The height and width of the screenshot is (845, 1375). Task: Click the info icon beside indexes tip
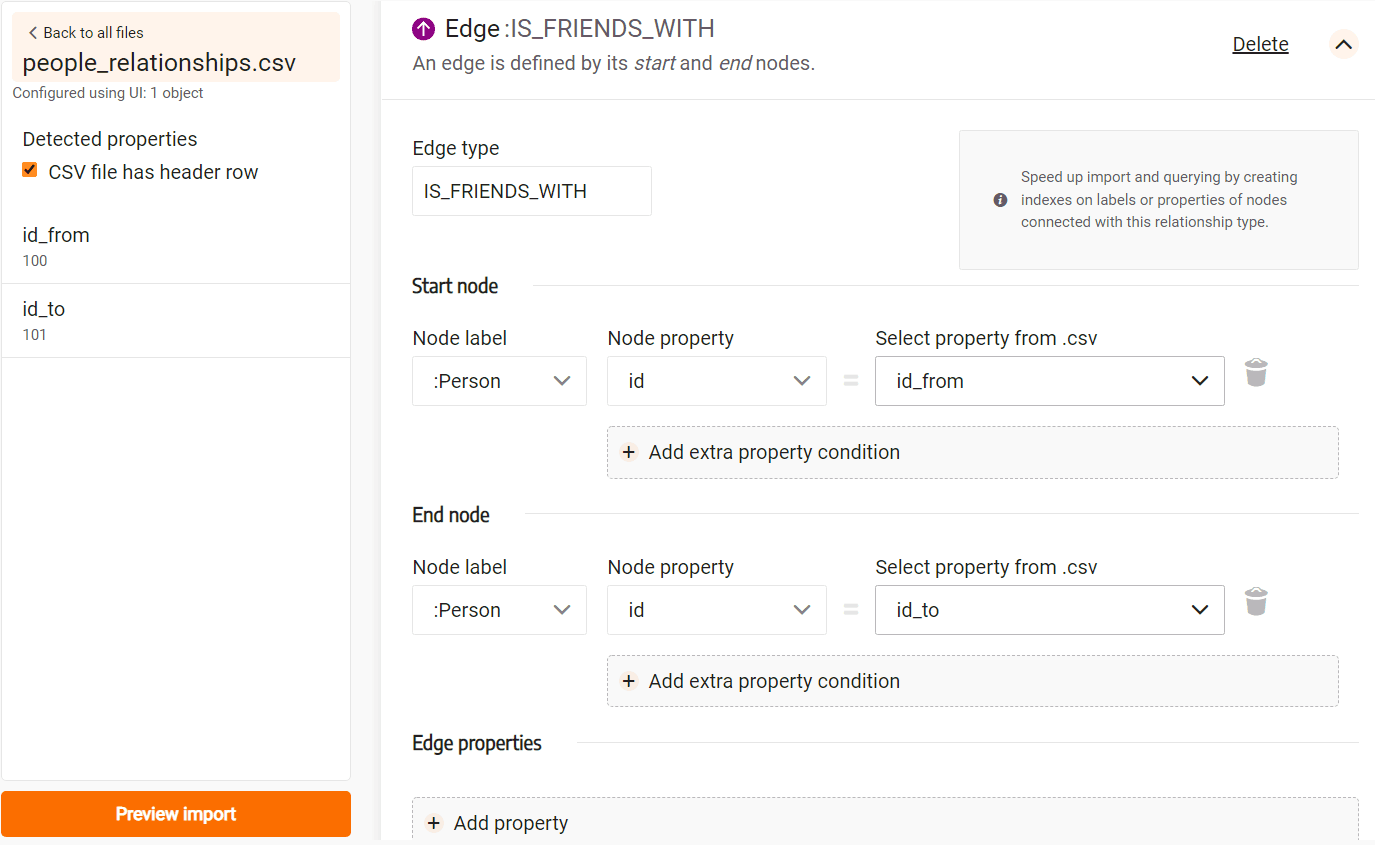(1000, 200)
